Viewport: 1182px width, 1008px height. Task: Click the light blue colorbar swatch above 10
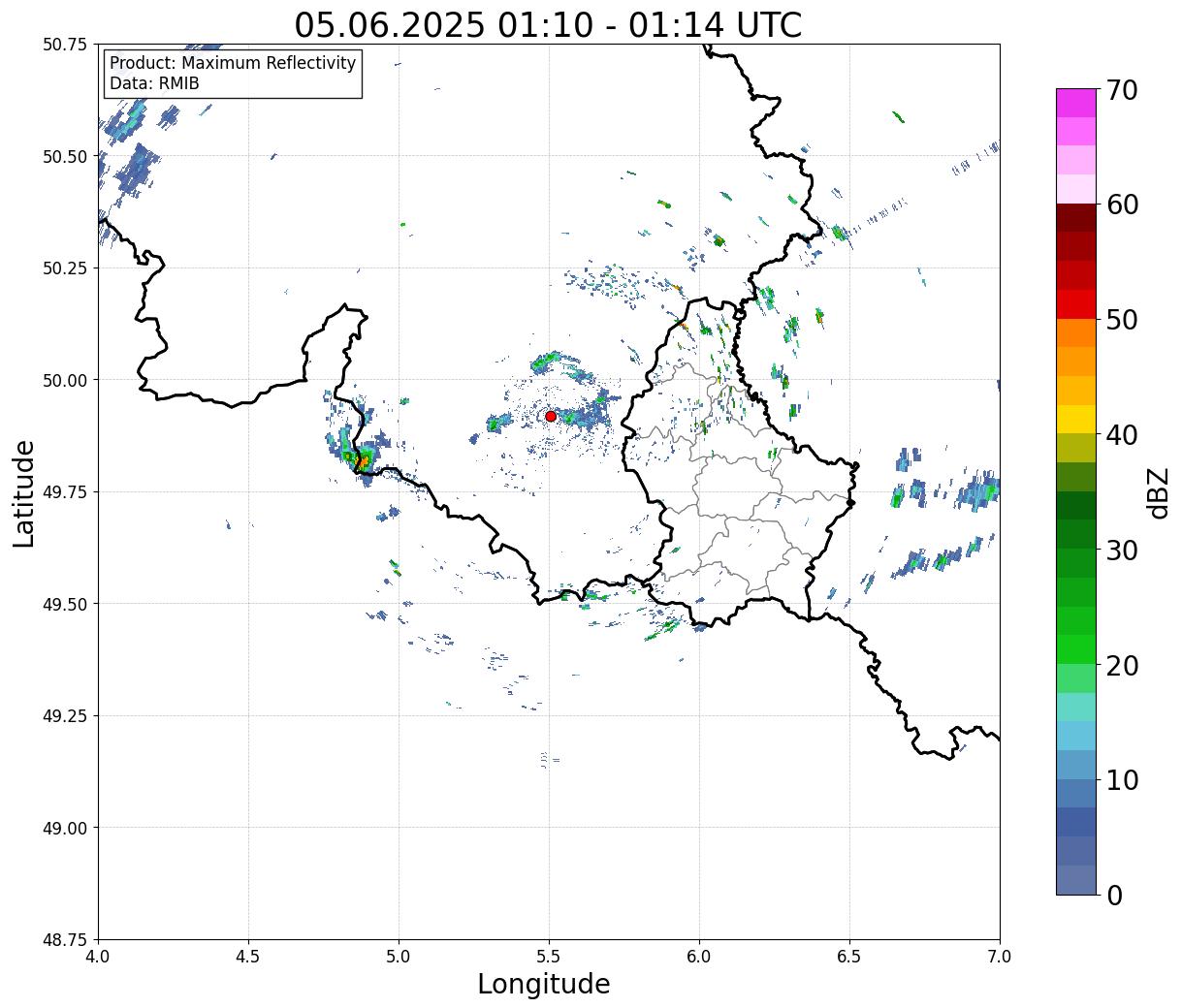[1076, 765]
